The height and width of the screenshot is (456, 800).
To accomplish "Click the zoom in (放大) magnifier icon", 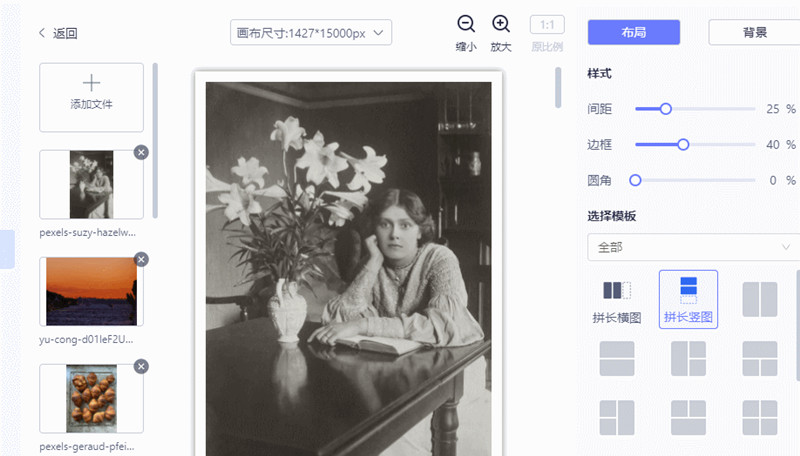I will pos(501,25).
